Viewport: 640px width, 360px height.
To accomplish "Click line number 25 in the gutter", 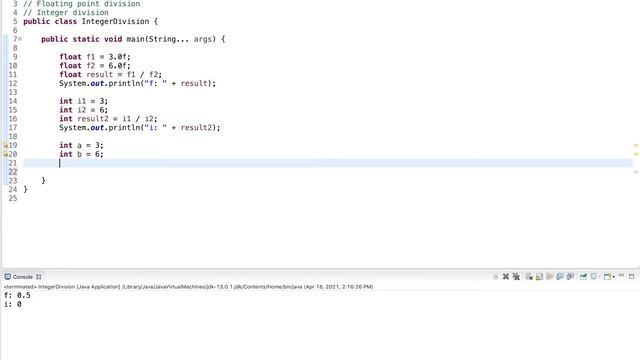I will click(x=13, y=198).
